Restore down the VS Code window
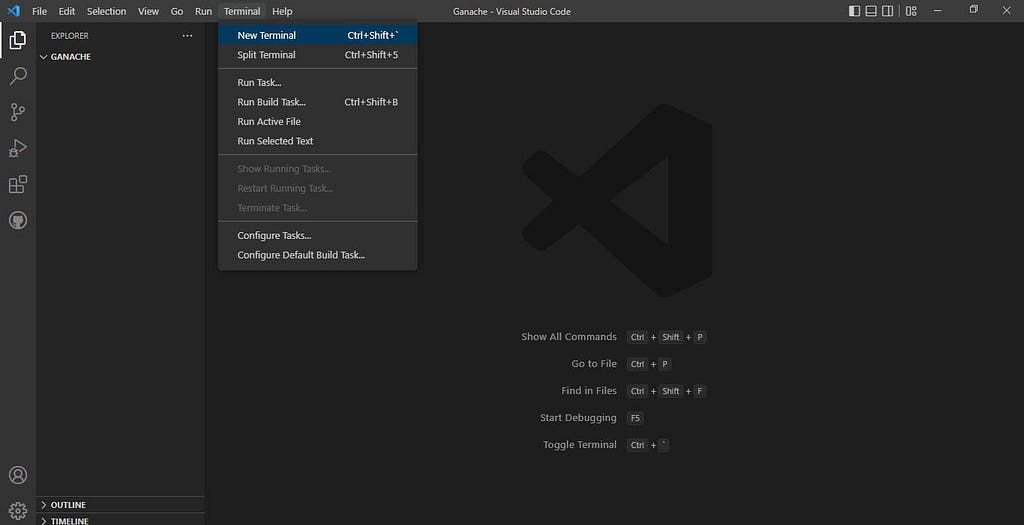Image resolution: width=1024 pixels, height=525 pixels. coord(973,10)
